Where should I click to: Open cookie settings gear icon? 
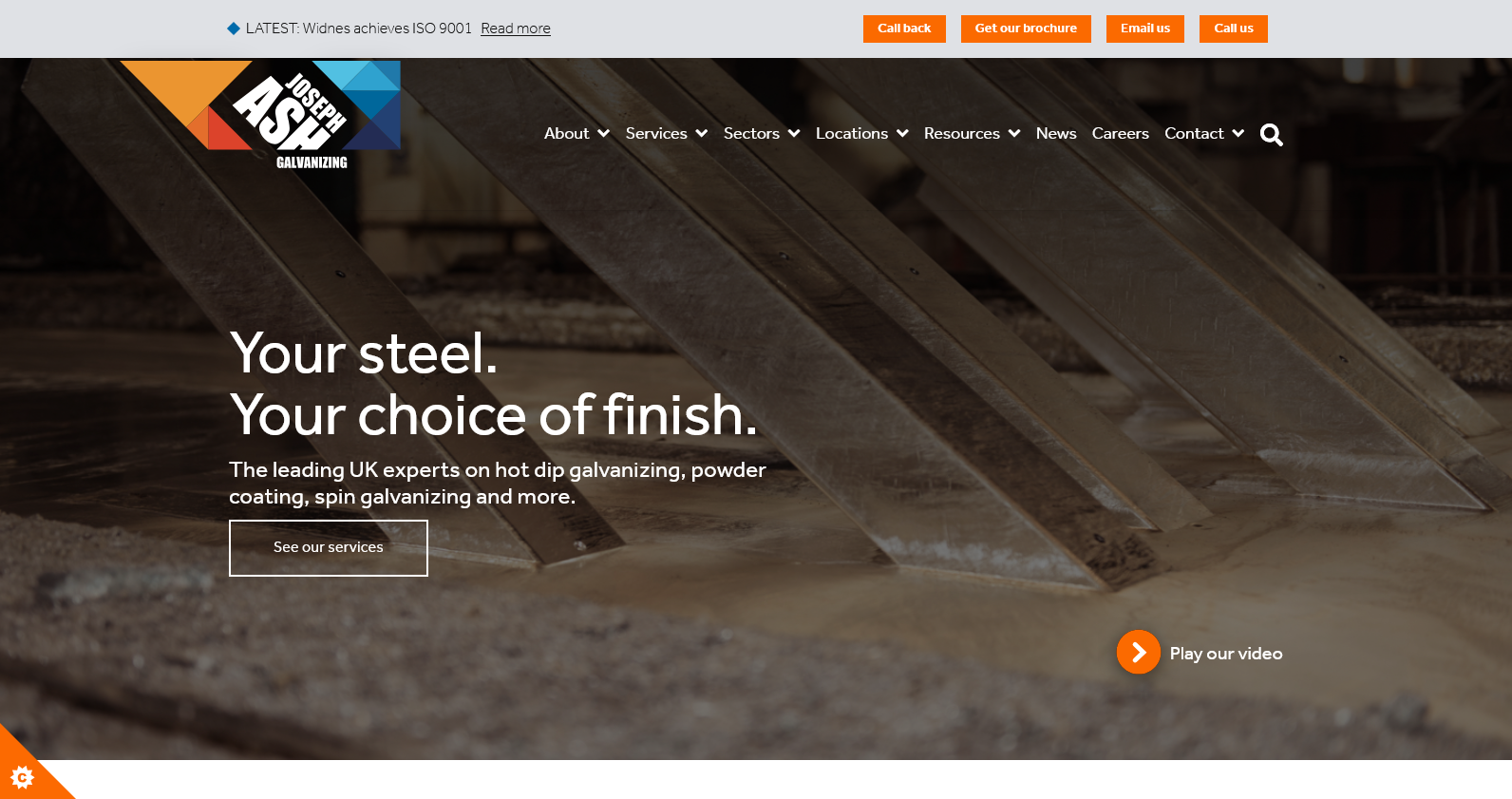[22, 777]
